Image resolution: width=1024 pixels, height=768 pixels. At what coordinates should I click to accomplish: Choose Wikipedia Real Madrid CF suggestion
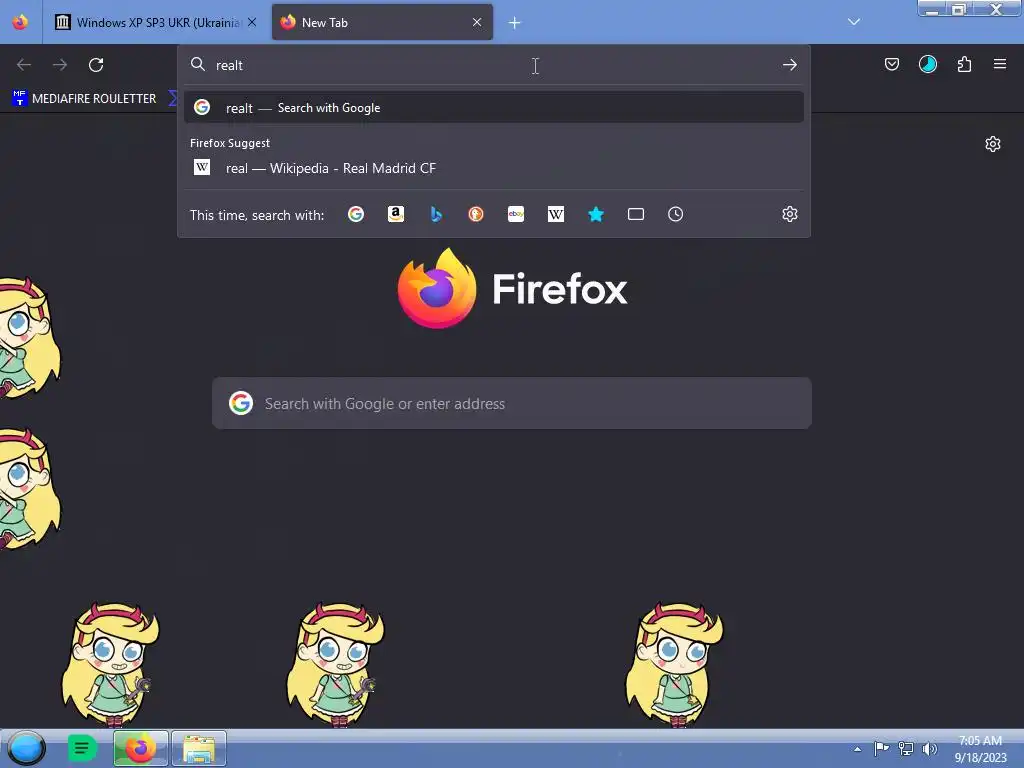494,168
